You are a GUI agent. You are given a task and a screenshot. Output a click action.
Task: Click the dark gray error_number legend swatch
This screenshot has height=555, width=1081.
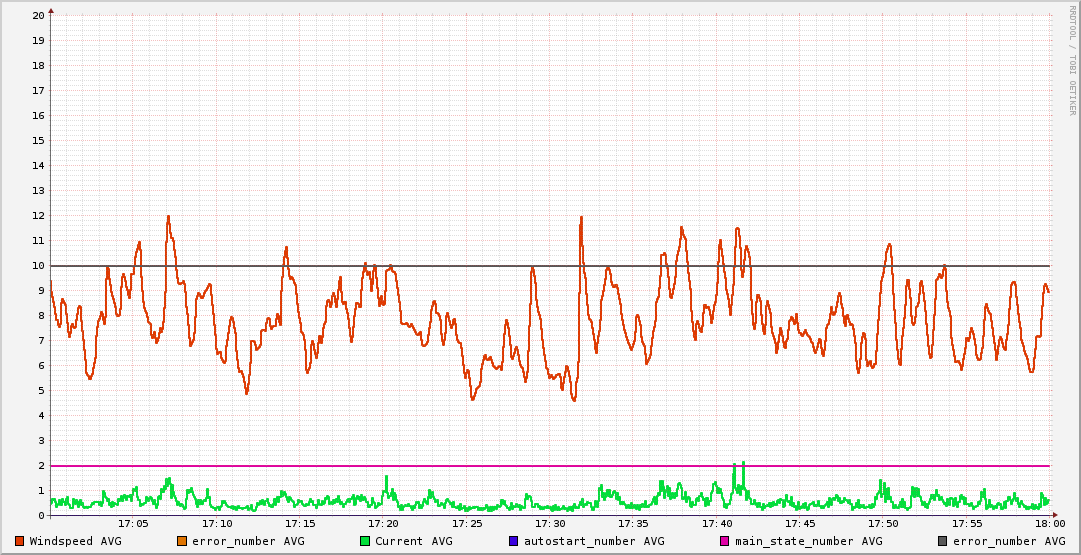tap(943, 541)
